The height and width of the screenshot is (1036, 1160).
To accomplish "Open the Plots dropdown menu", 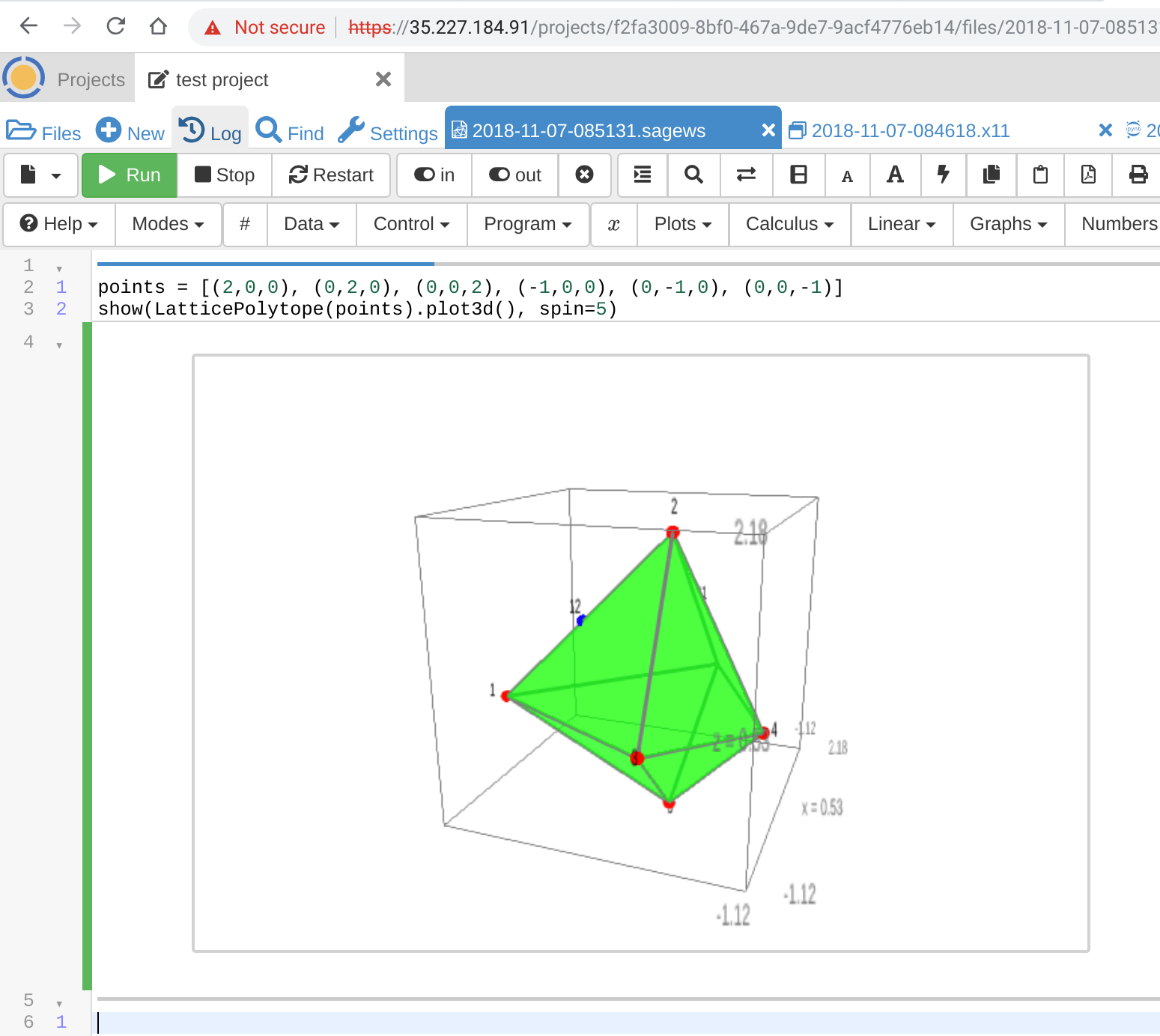I will [682, 224].
